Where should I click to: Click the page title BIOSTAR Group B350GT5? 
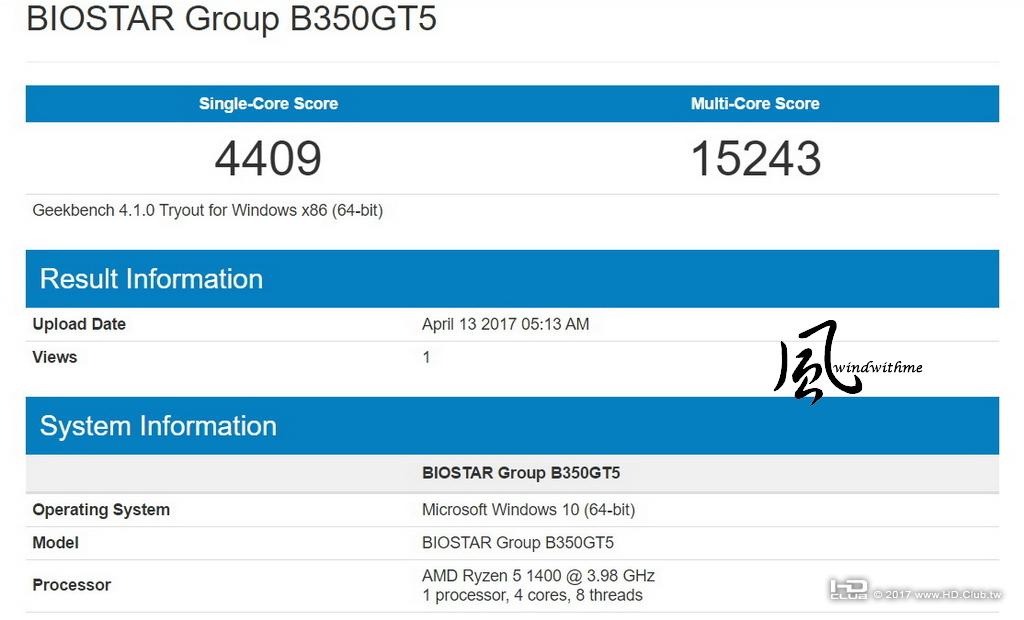click(231, 19)
